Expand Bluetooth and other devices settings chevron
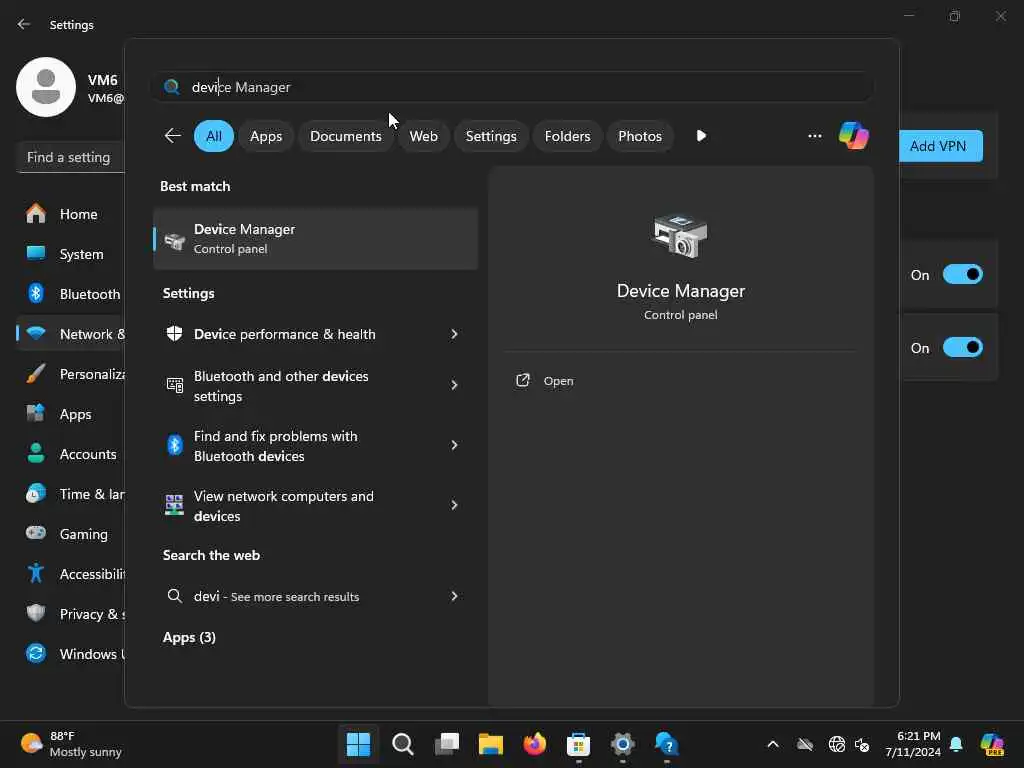This screenshot has width=1024, height=768. [454, 385]
